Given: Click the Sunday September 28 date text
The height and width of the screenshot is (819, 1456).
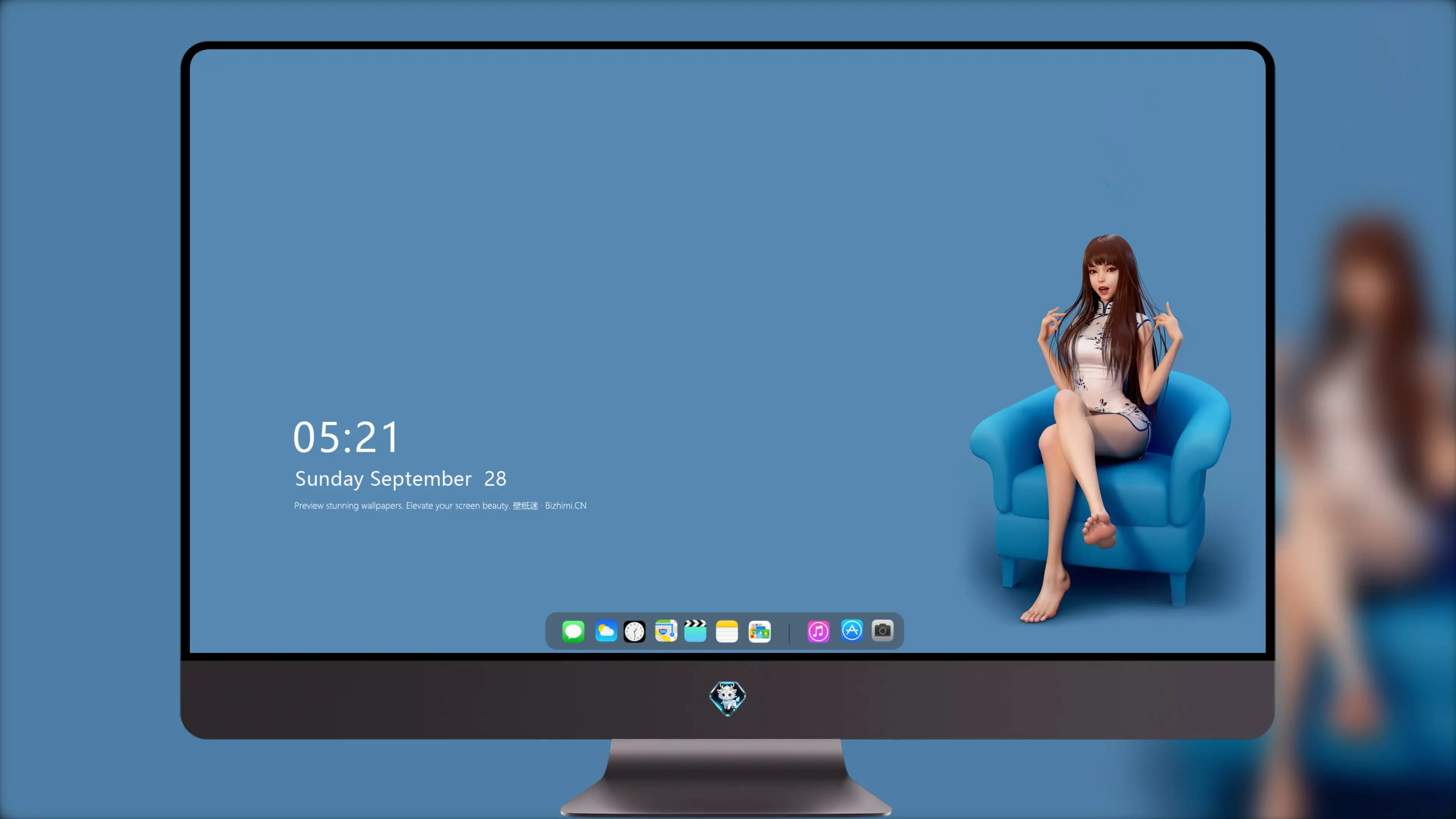Looking at the screenshot, I should tap(401, 479).
